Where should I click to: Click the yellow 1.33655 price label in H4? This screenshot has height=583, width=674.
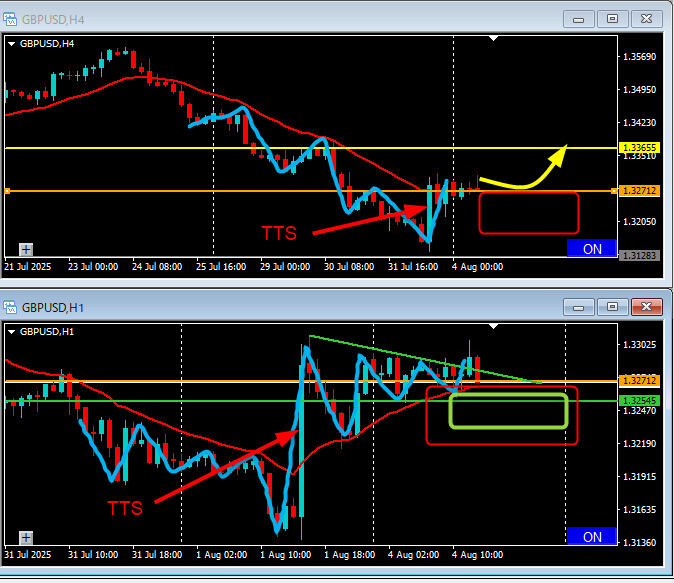pos(639,147)
